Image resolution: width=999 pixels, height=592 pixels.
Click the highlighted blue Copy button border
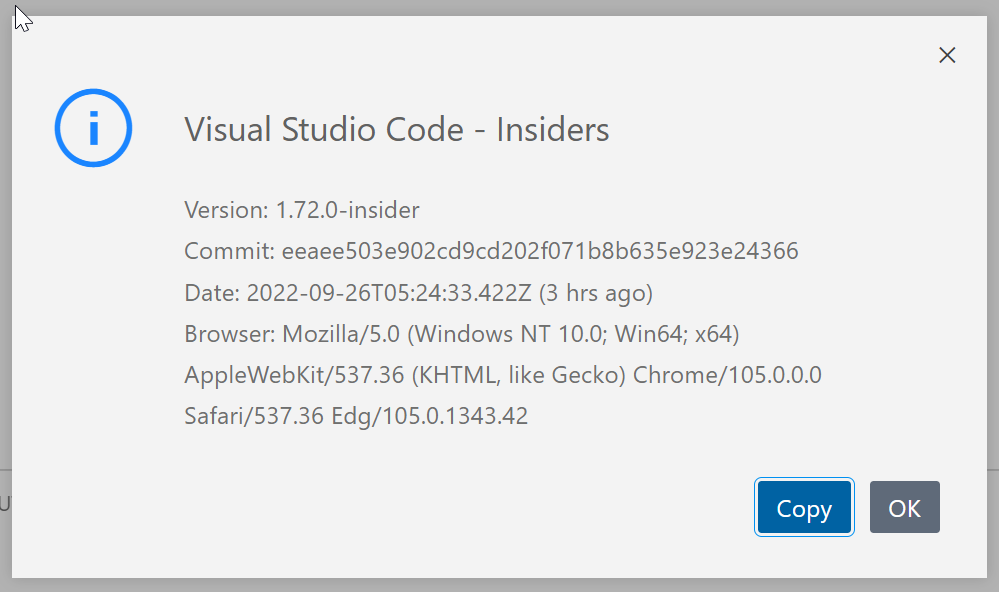804,507
